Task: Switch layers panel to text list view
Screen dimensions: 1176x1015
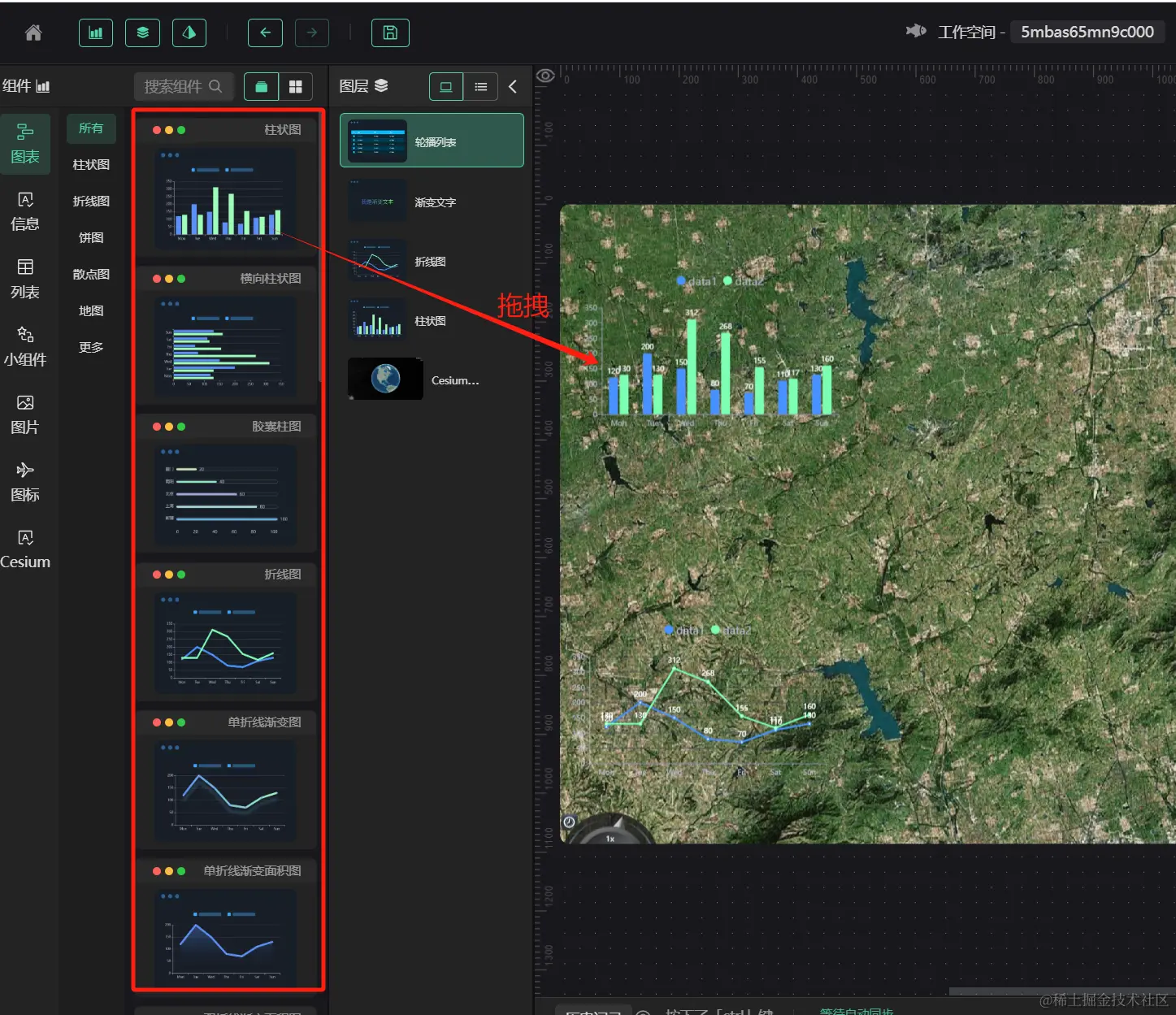Action: 481,86
